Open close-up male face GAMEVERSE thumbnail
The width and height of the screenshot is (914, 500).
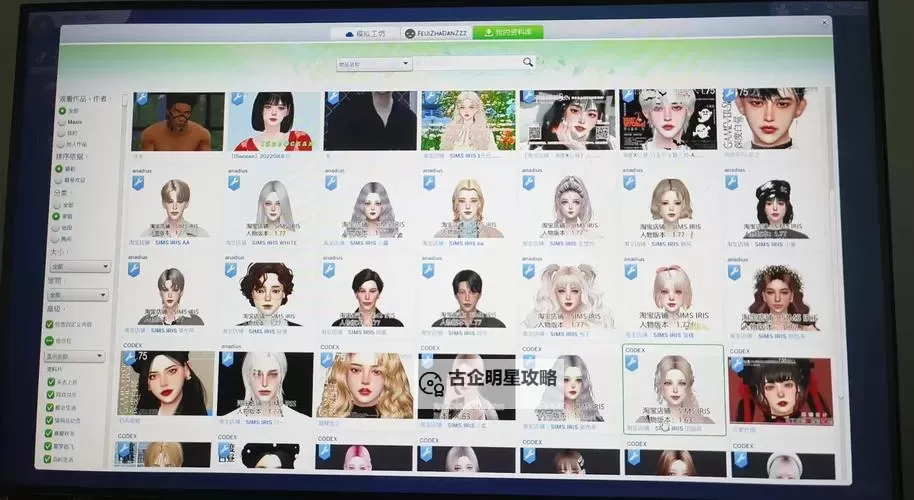[771, 118]
